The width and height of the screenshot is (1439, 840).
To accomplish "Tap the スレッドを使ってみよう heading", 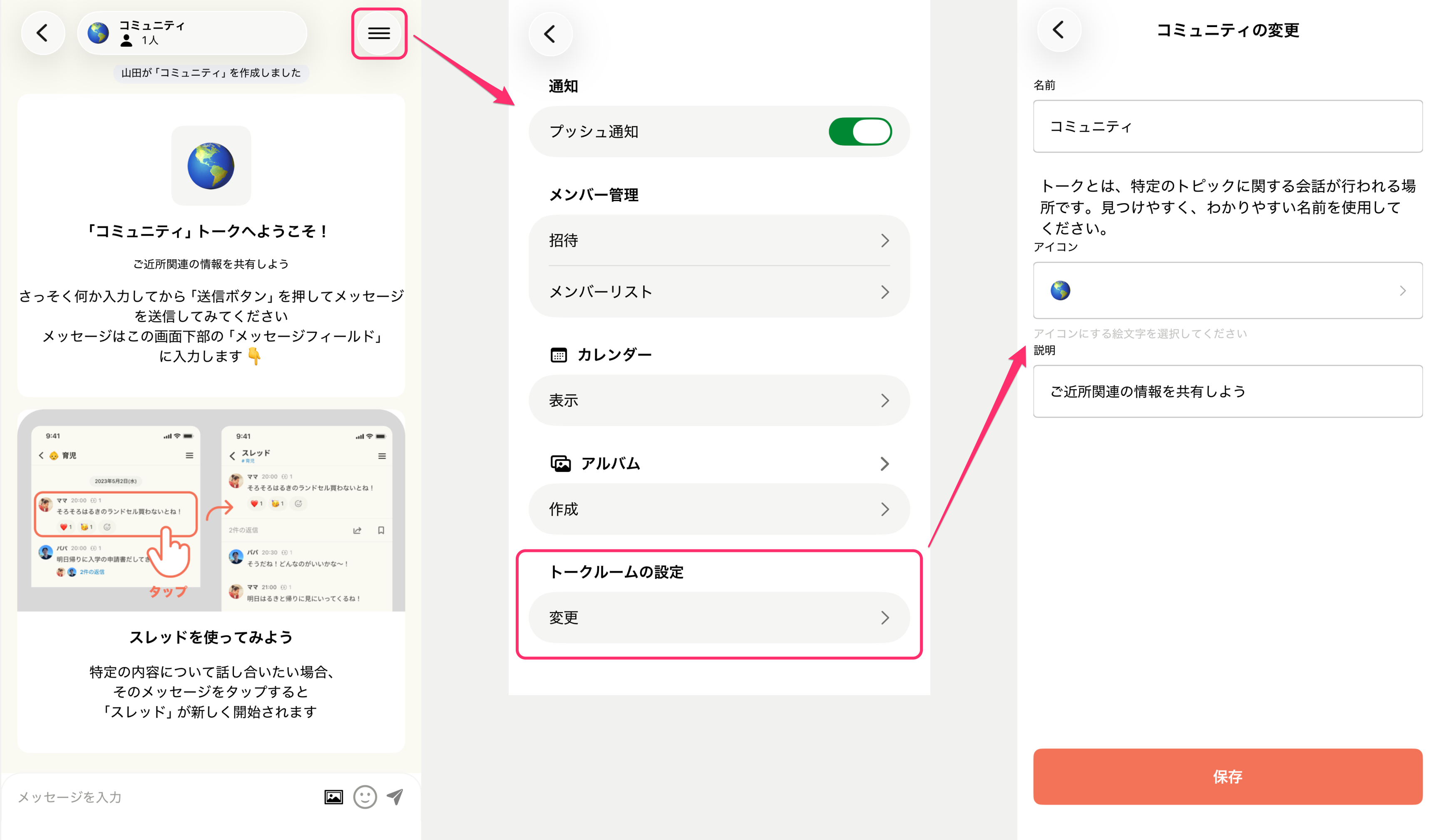I will [211, 637].
